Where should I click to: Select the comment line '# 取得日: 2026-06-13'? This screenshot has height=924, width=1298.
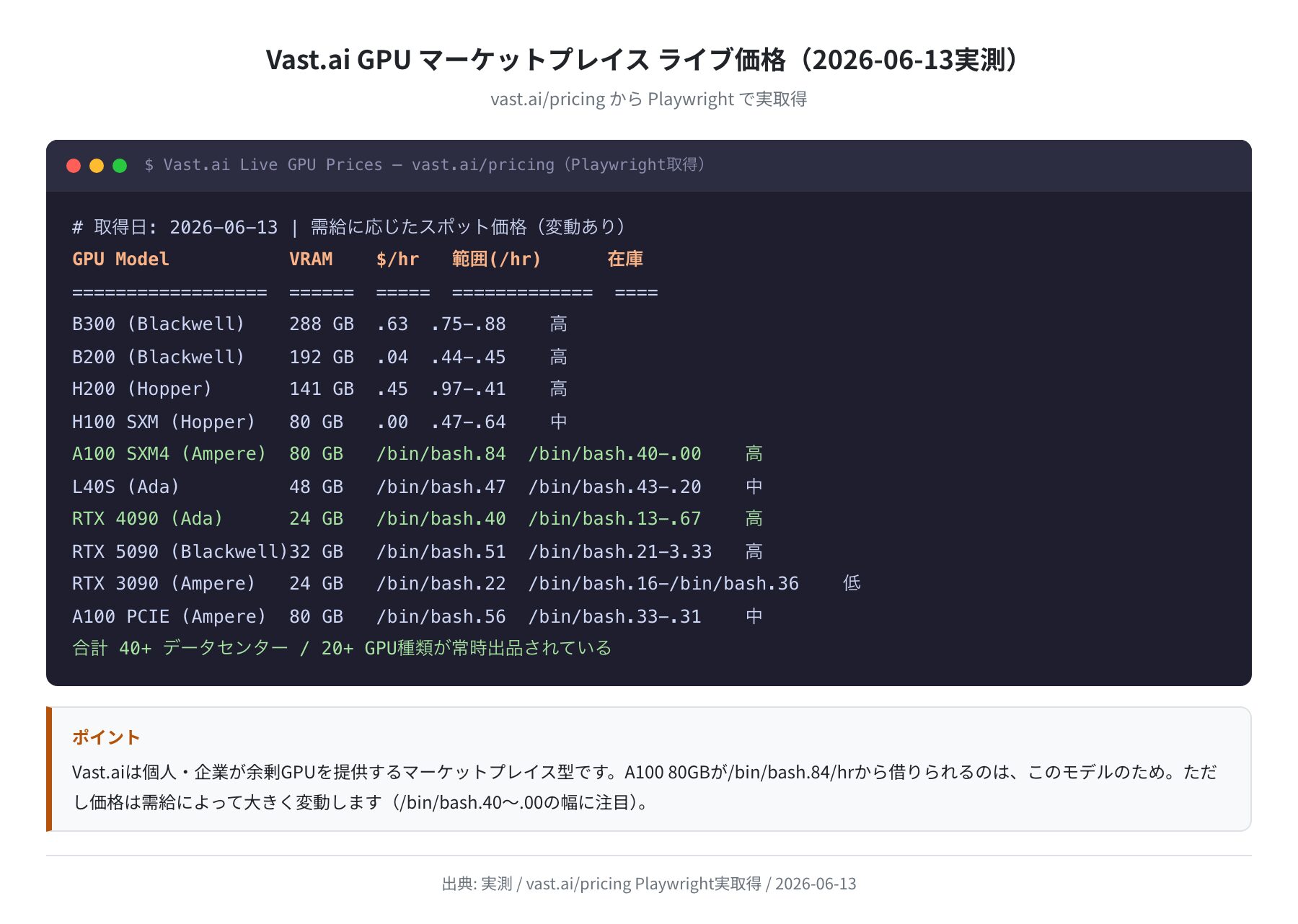[x=175, y=227]
